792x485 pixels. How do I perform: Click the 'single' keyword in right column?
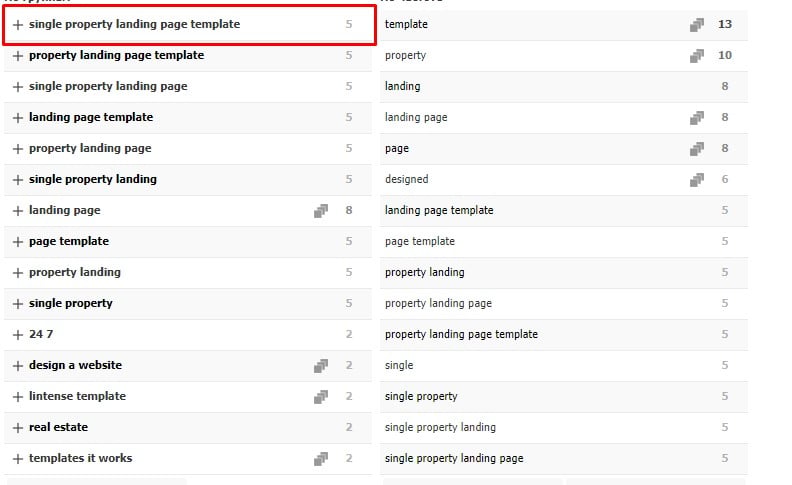[399, 365]
